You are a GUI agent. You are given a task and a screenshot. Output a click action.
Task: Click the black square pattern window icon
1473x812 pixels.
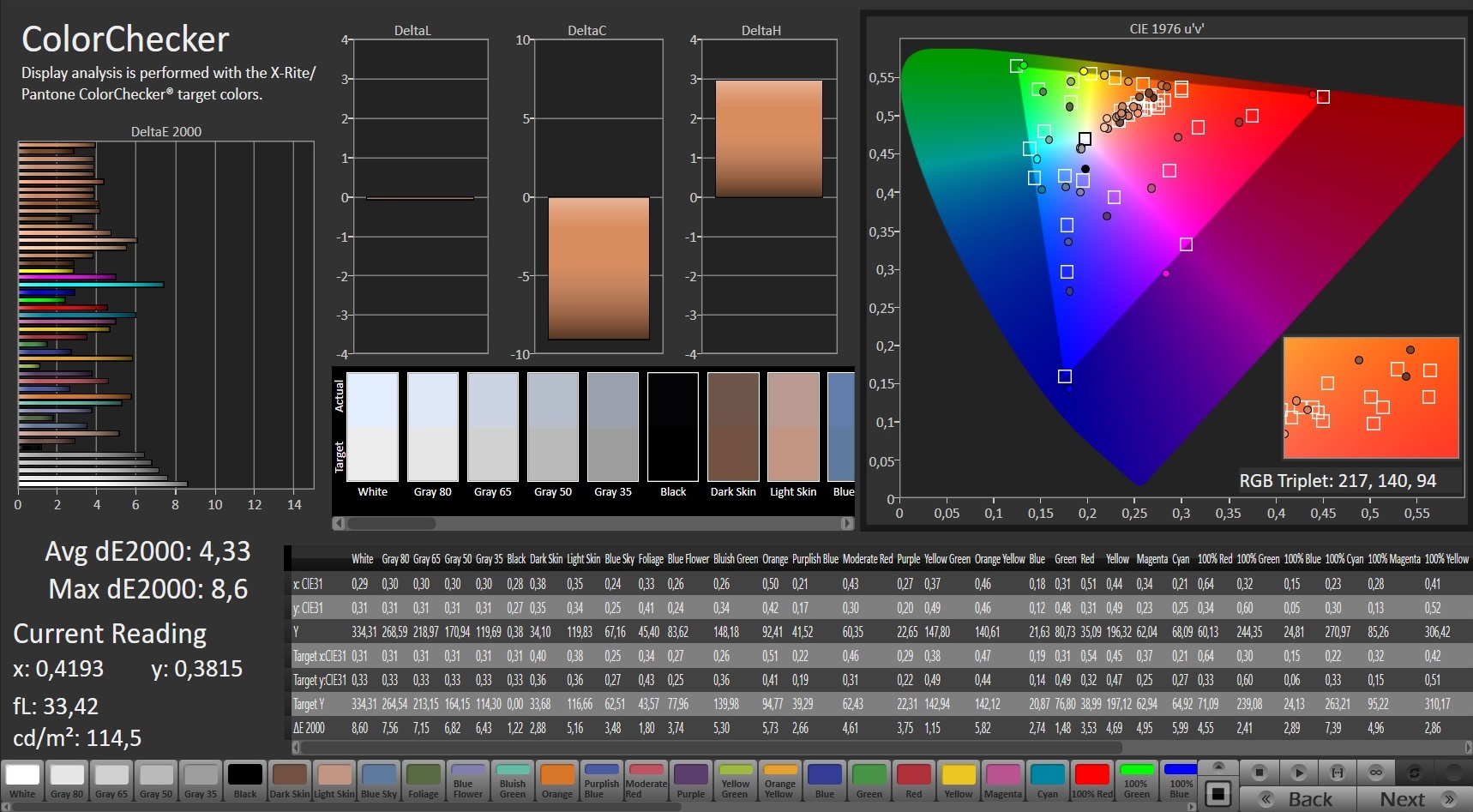click(1218, 793)
